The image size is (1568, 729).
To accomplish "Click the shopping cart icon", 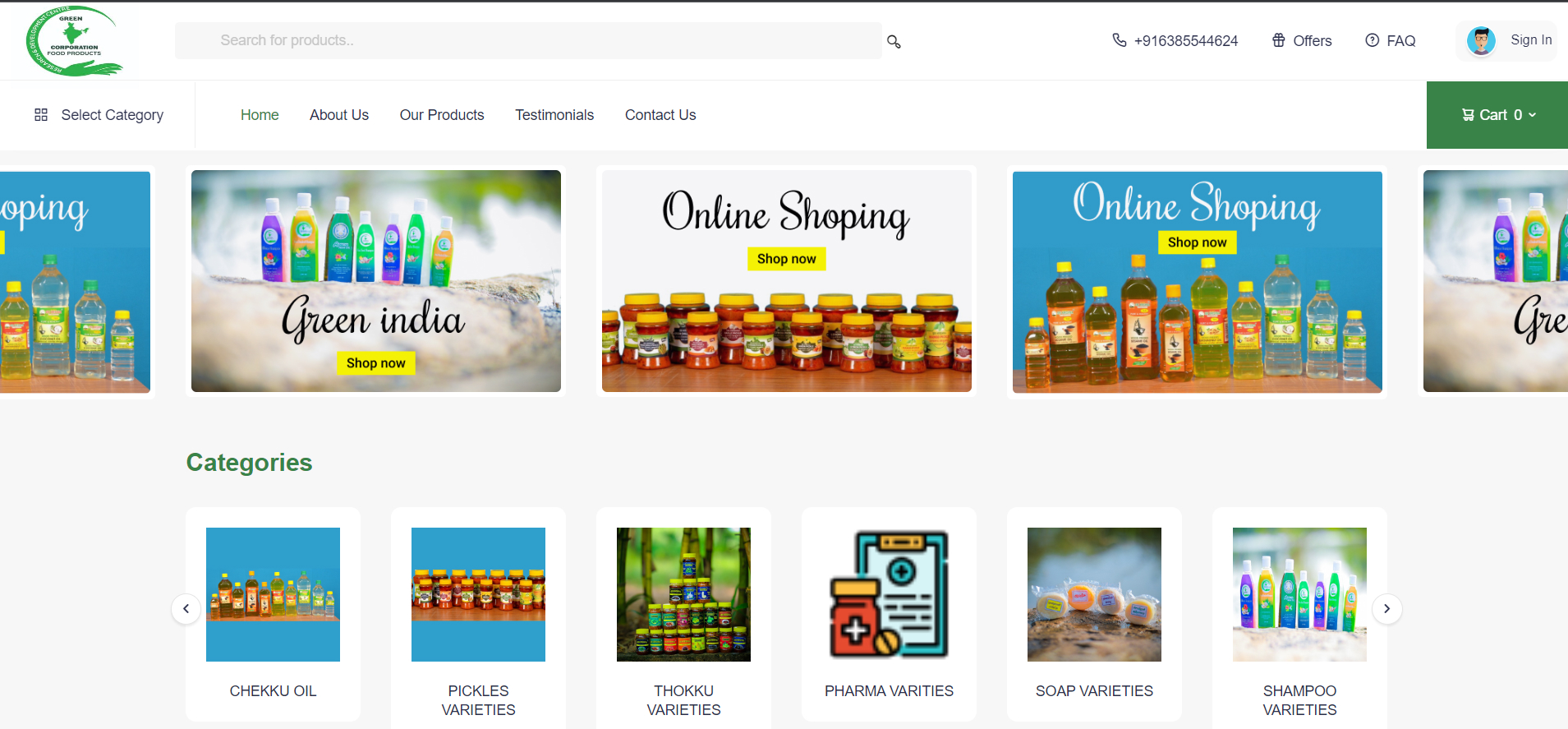I will tap(1468, 115).
